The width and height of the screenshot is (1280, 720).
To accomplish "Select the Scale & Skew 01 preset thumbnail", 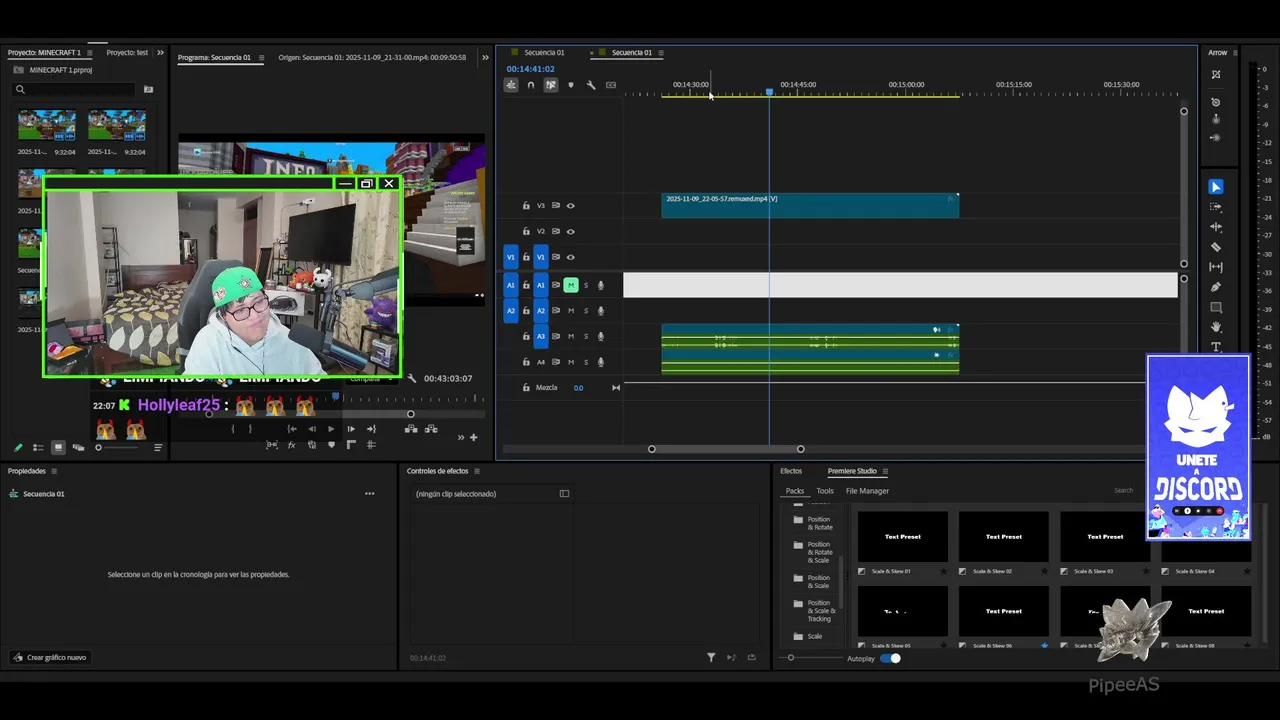I will [x=903, y=537].
